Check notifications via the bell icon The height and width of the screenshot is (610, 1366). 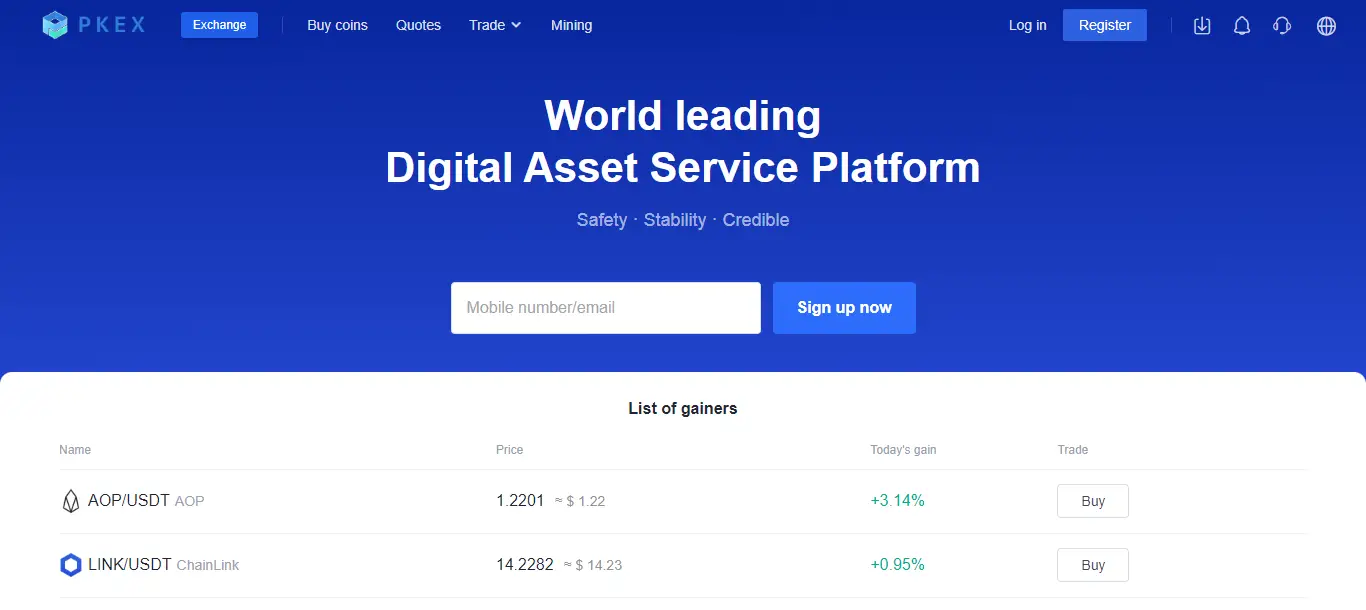[x=1242, y=25]
